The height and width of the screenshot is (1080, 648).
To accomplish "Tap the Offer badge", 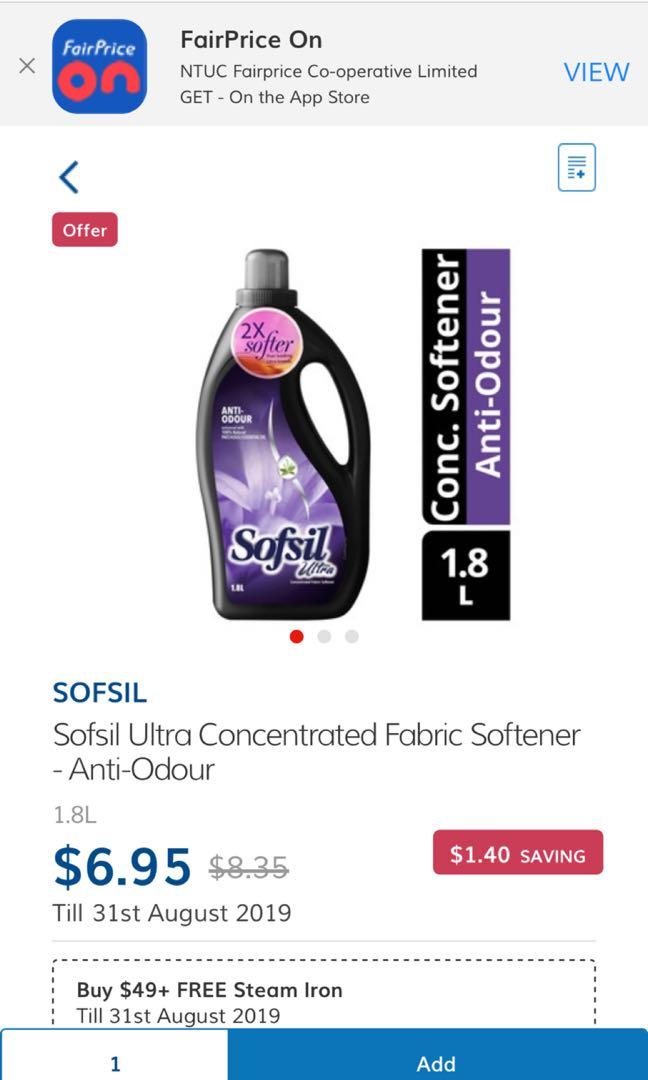I will pos(84,229).
